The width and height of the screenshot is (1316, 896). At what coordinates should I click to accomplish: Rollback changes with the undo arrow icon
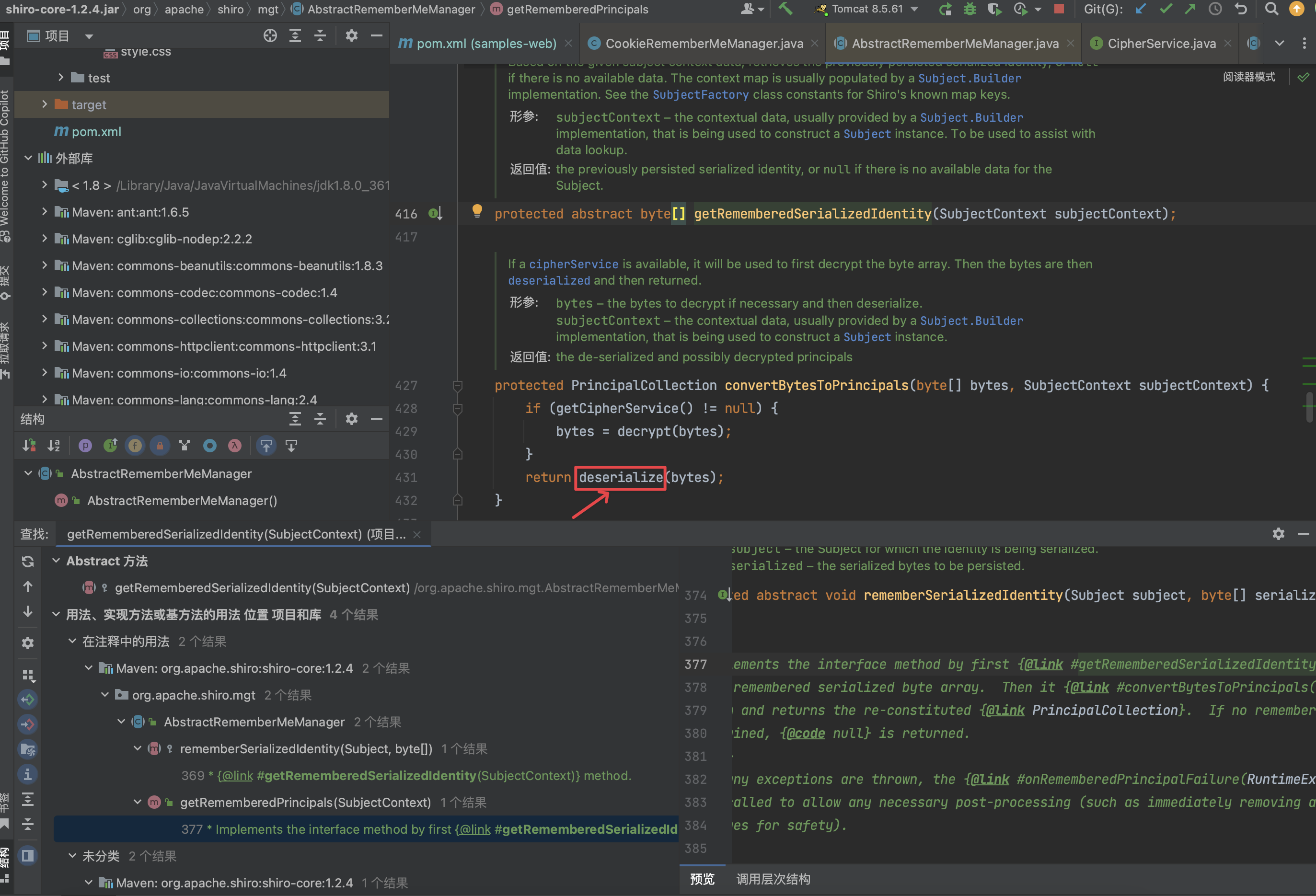point(1241,9)
